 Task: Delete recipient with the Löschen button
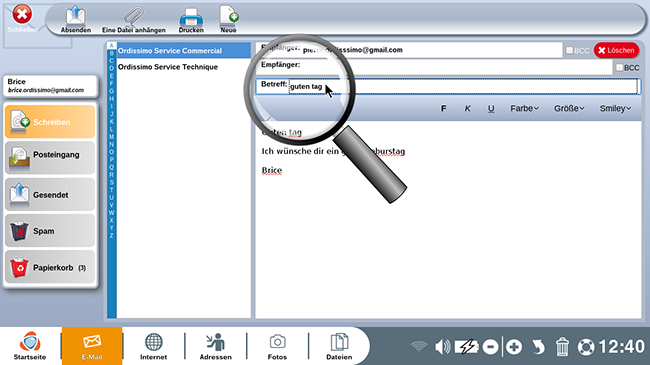[x=616, y=50]
